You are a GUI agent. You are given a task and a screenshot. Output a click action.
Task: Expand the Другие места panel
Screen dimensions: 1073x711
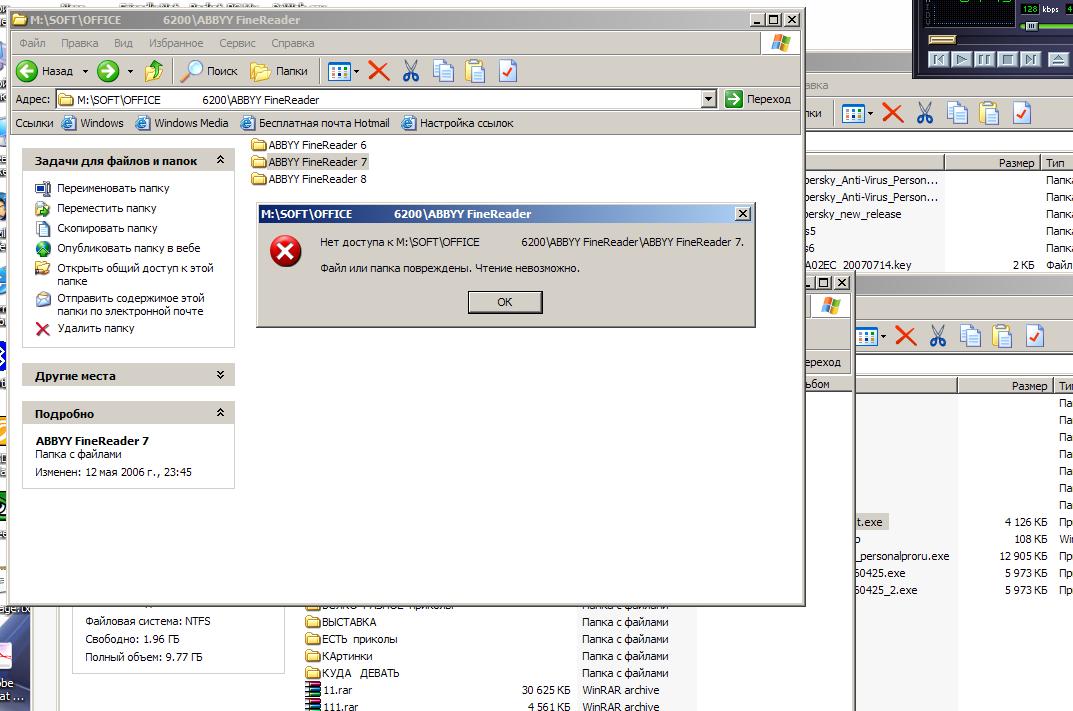pyautogui.click(x=220, y=374)
